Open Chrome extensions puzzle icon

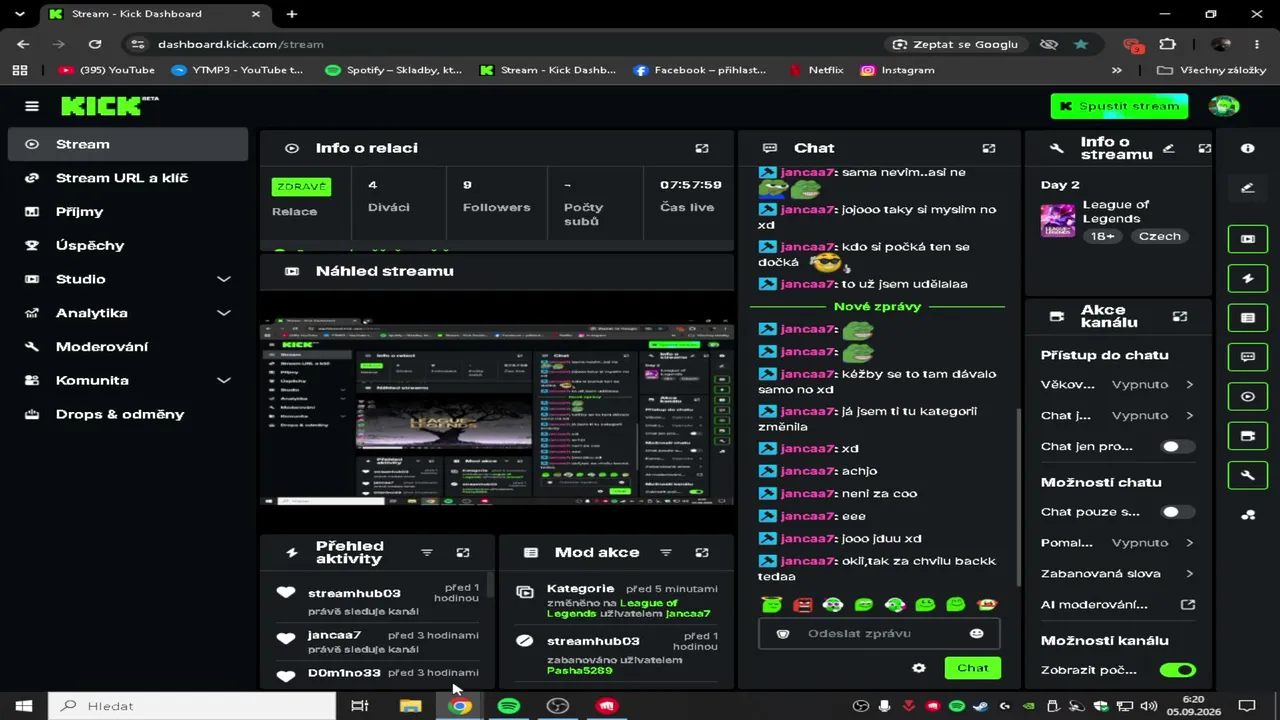click(1167, 44)
